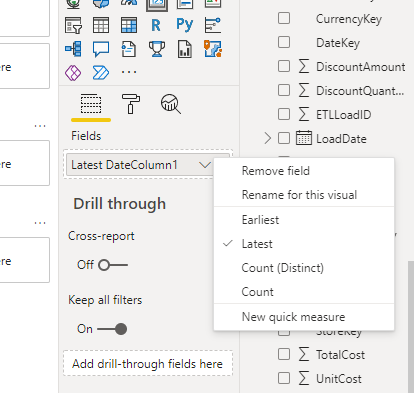This screenshot has width=414, height=393.
Task: Insert the Key influencers visual
Action: (x=213, y=25)
